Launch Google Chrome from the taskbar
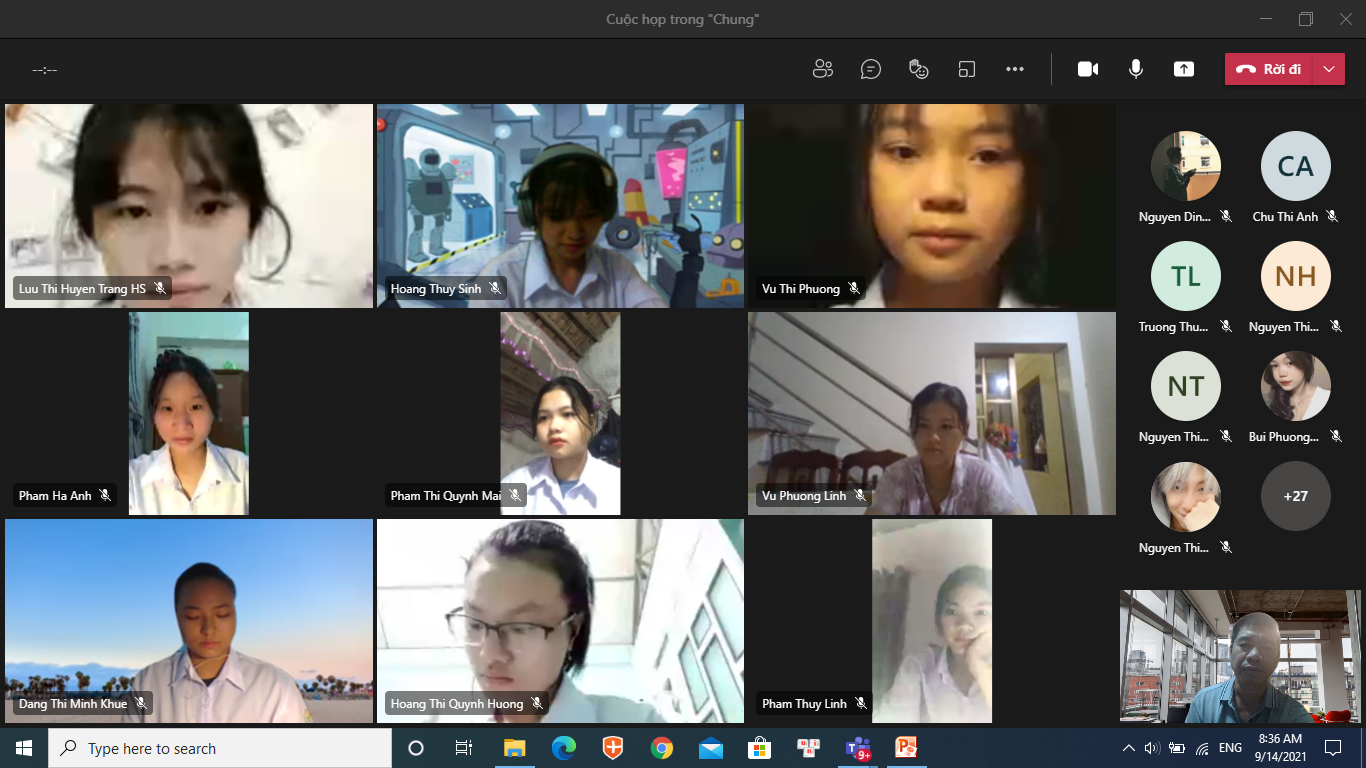1366x768 pixels. click(662, 748)
